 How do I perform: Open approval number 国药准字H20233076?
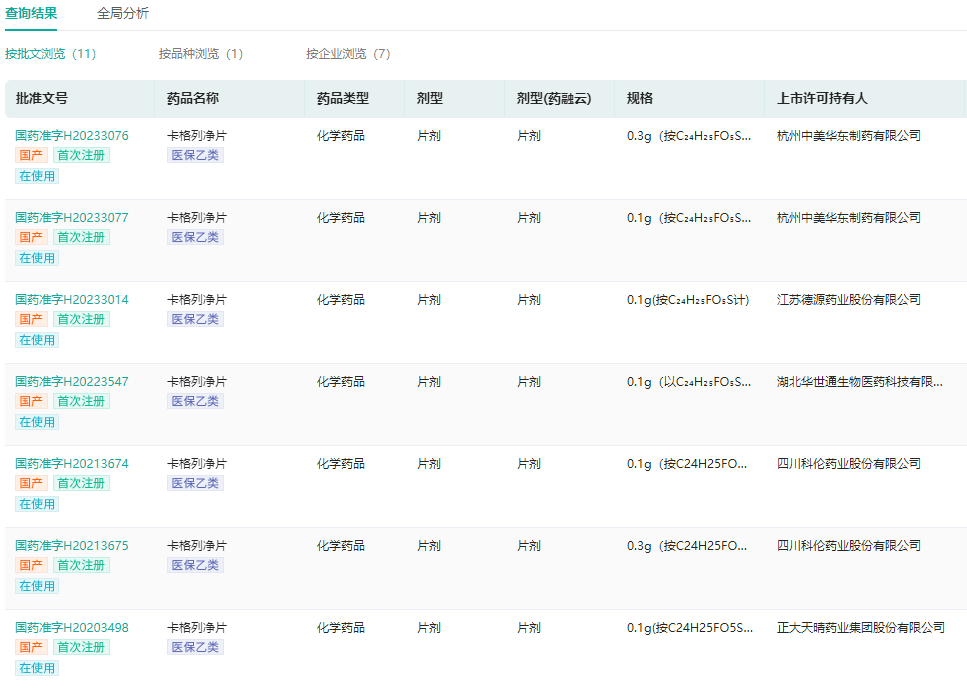pyautogui.click(x=72, y=136)
